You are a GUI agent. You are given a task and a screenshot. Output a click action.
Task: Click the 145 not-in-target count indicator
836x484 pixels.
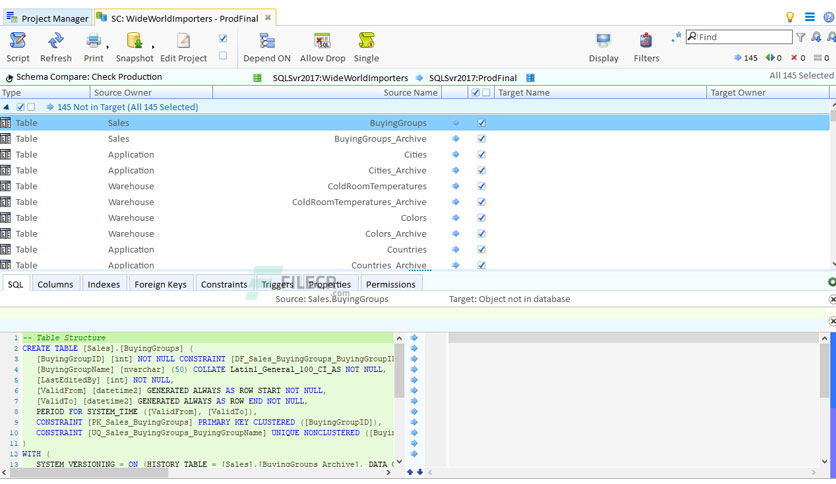(745, 58)
